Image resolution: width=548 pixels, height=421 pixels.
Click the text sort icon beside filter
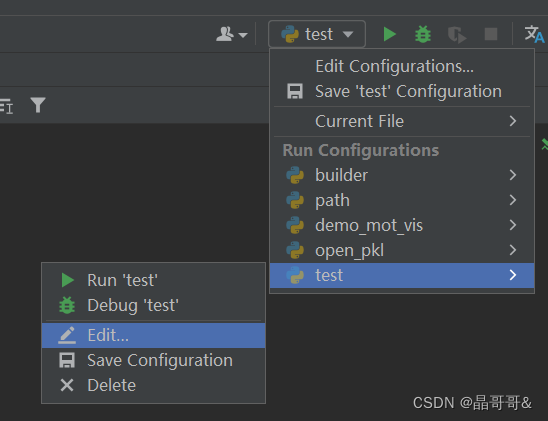coord(6,106)
